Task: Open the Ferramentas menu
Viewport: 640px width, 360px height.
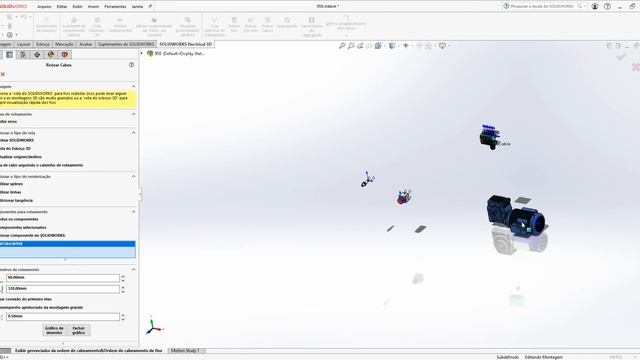Action: point(115,7)
